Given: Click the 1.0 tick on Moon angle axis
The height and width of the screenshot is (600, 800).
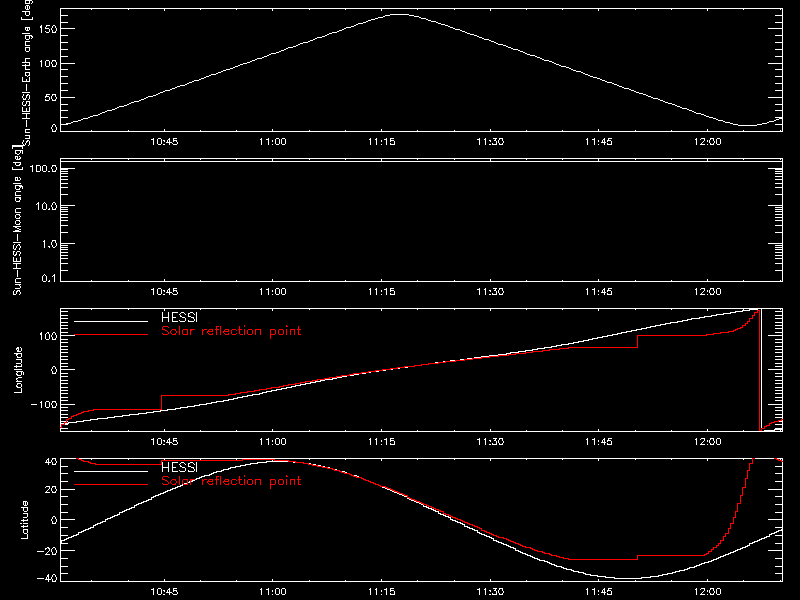Looking at the screenshot, I should (x=49, y=244).
